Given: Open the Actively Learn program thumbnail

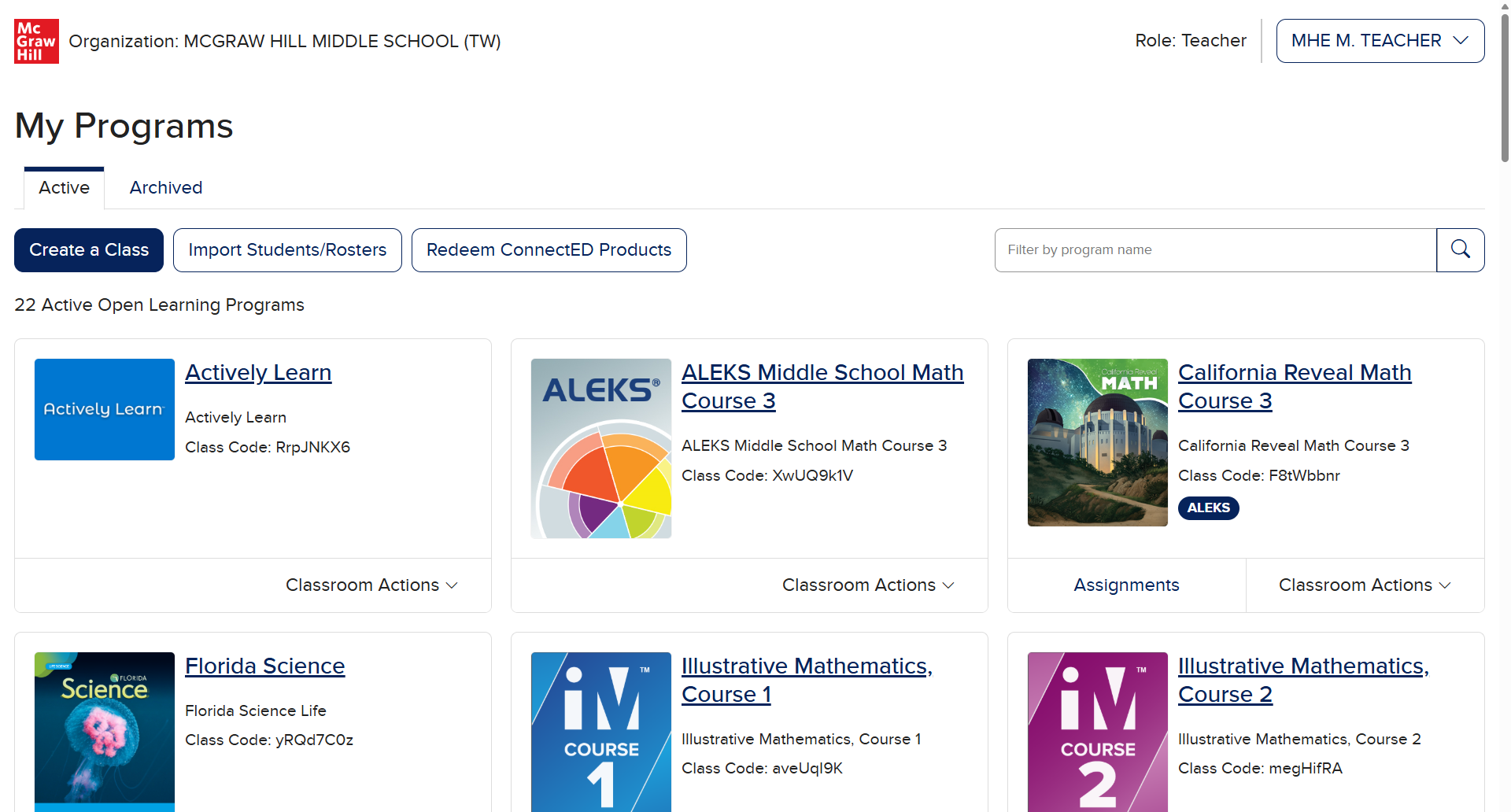Looking at the screenshot, I should pos(105,409).
